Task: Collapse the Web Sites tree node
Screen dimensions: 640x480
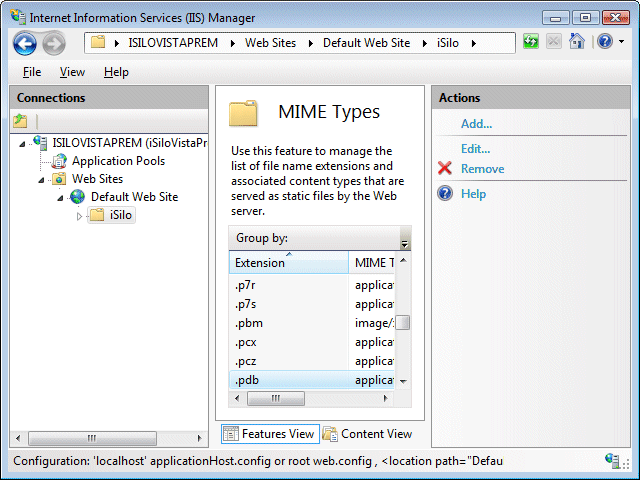Action: 41,179
